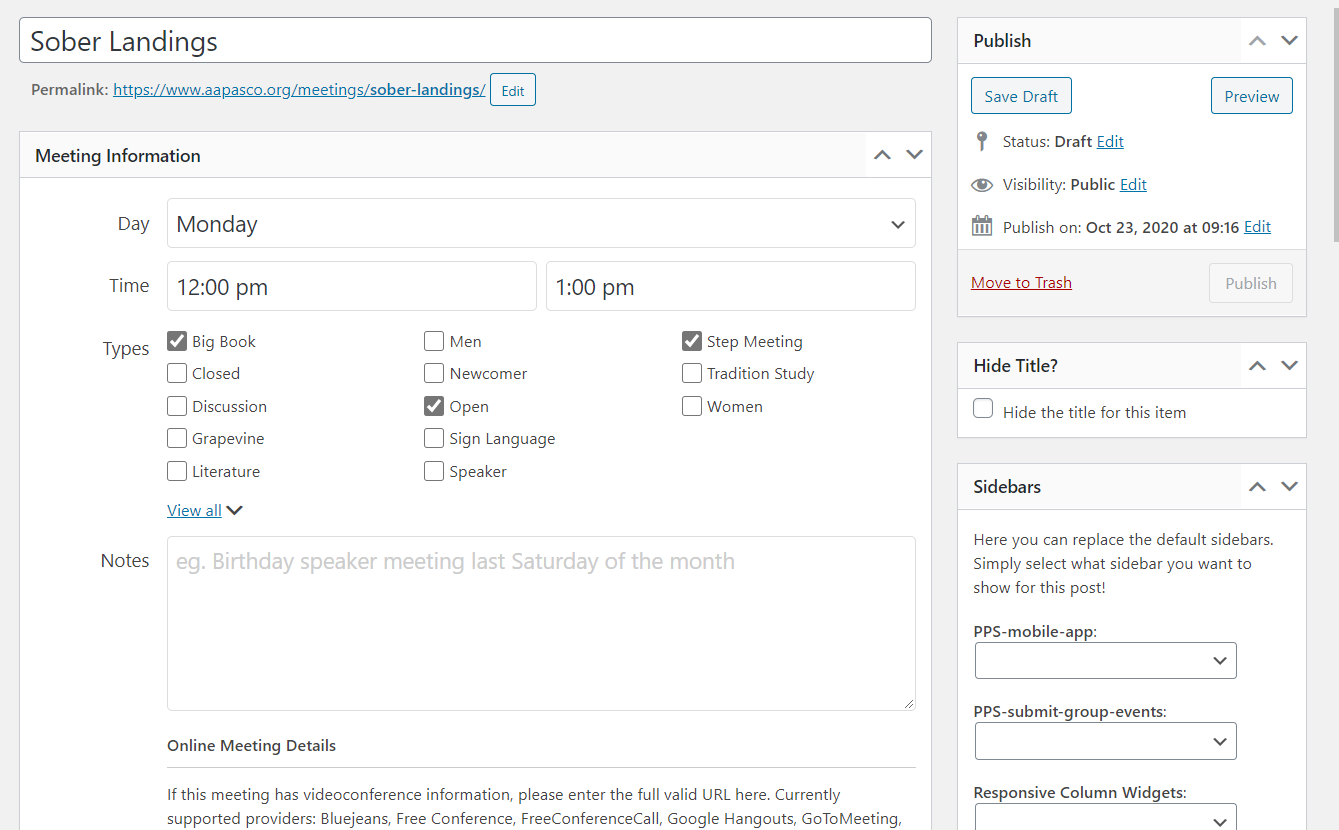Check the Discussion type

click(177, 406)
